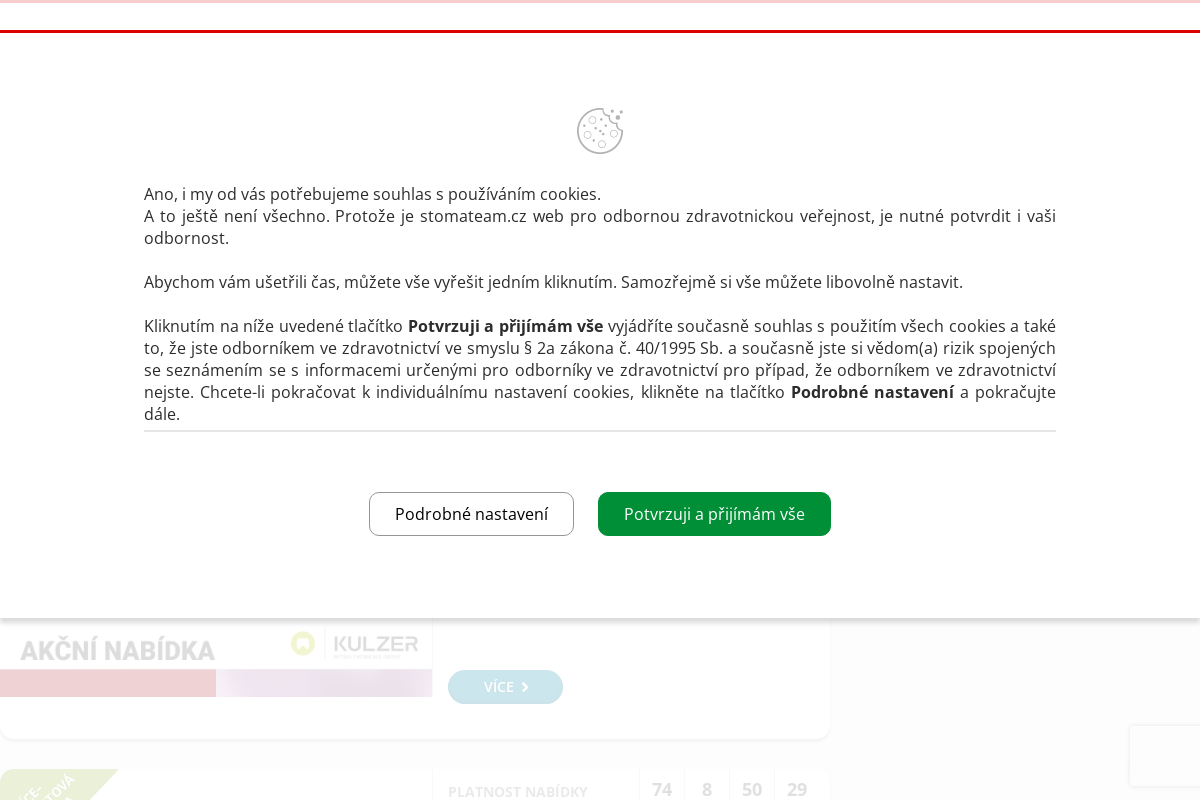Image resolution: width=1200 pixels, height=800 pixels.
Task: Click the KULZER brand wordmark
Action: (375, 645)
